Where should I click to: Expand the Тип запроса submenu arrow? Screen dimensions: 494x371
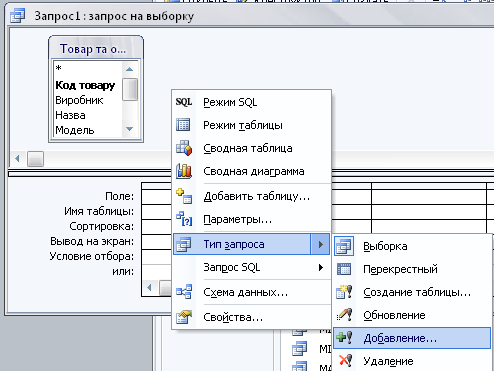click(320, 244)
